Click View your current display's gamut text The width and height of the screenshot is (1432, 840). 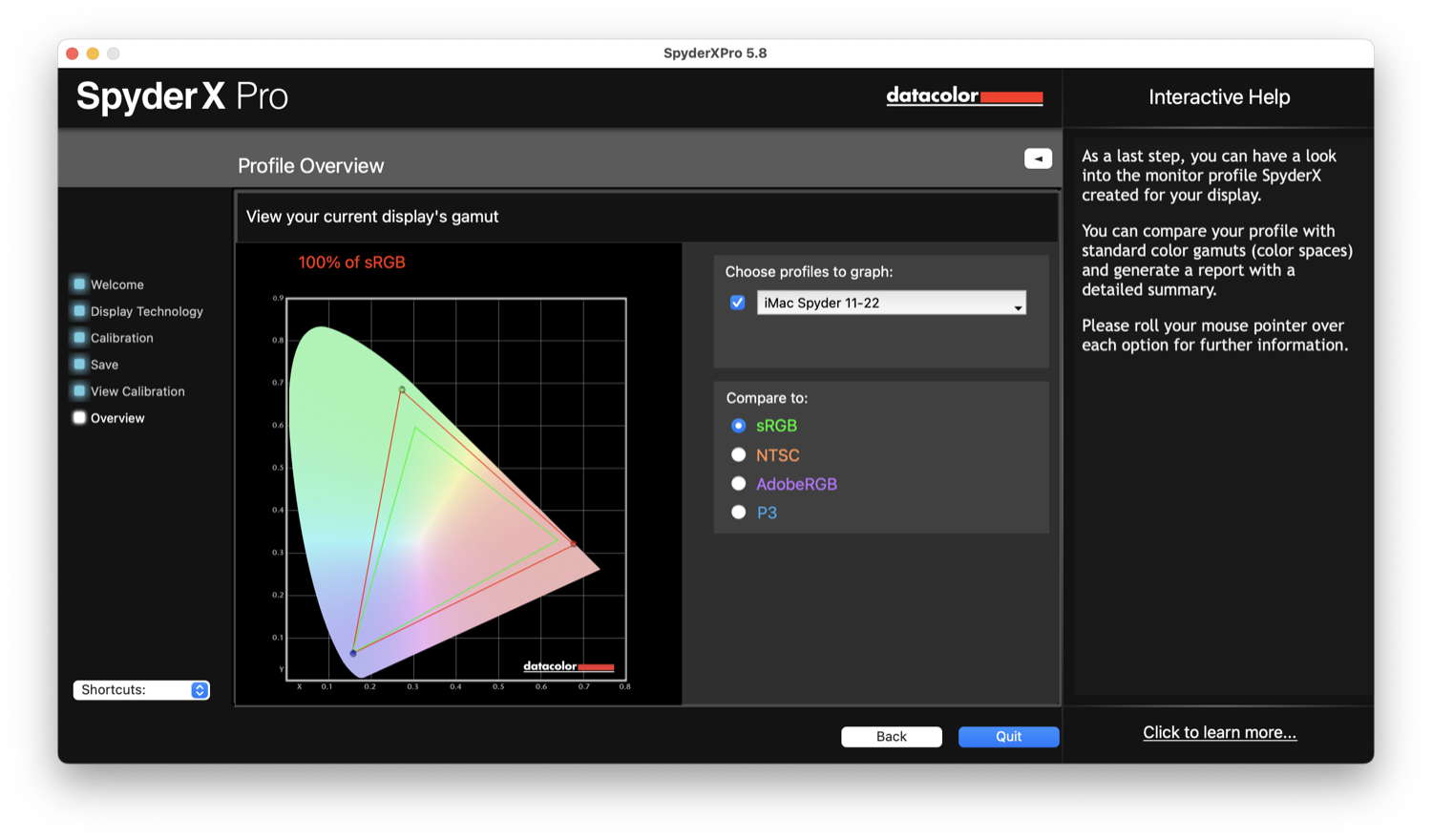(x=372, y=217)
